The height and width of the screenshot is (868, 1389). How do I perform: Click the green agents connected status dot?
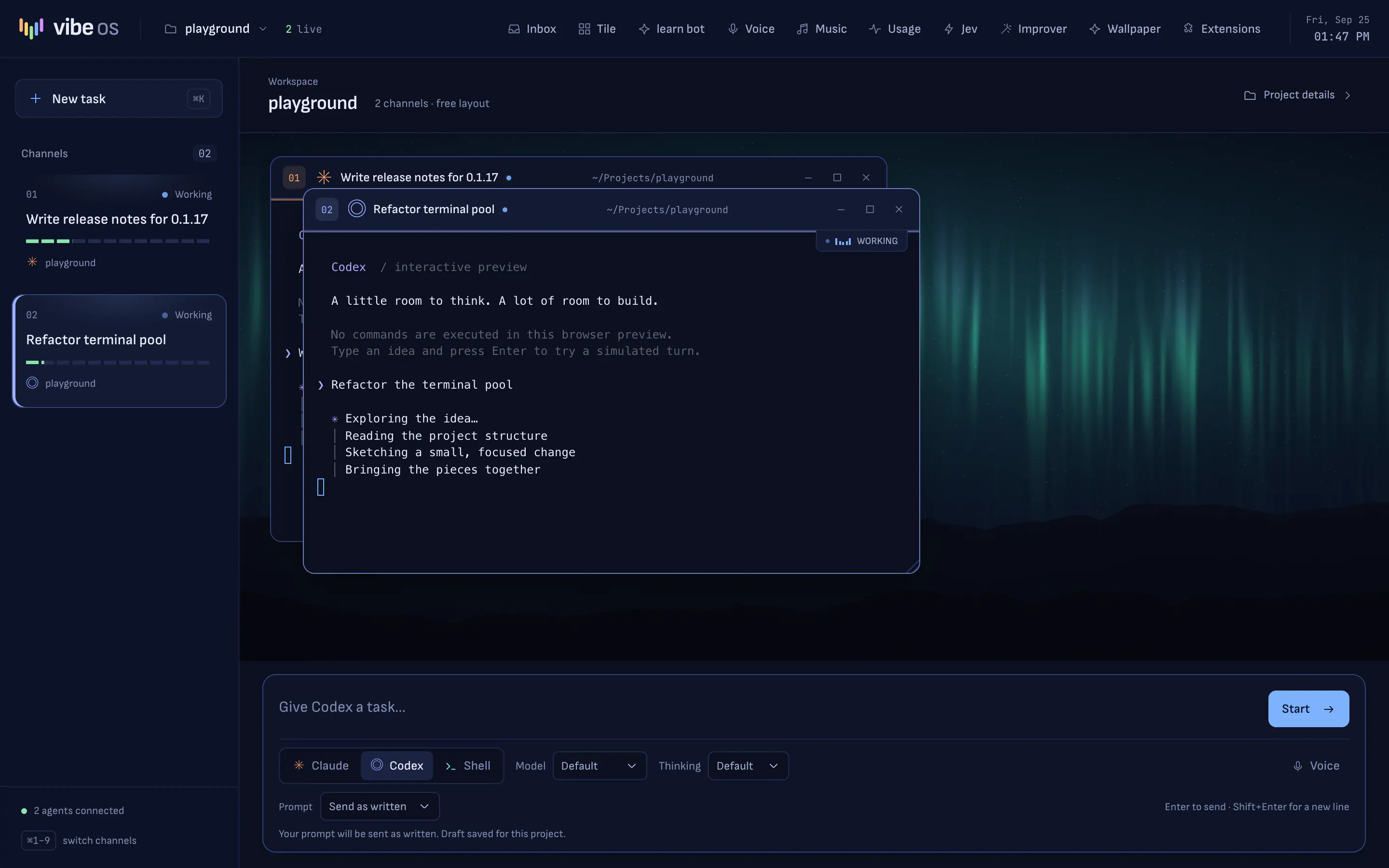pos(24,811)
